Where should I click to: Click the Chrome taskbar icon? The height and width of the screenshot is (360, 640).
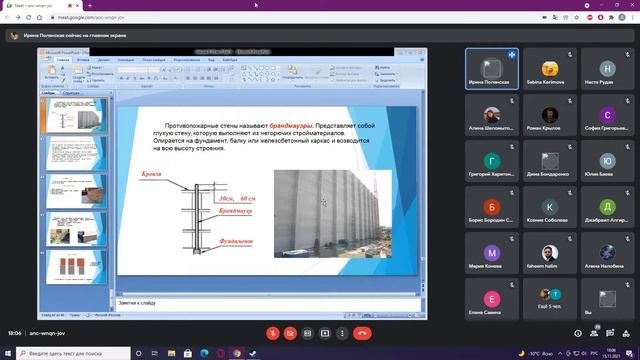point(237,353)
